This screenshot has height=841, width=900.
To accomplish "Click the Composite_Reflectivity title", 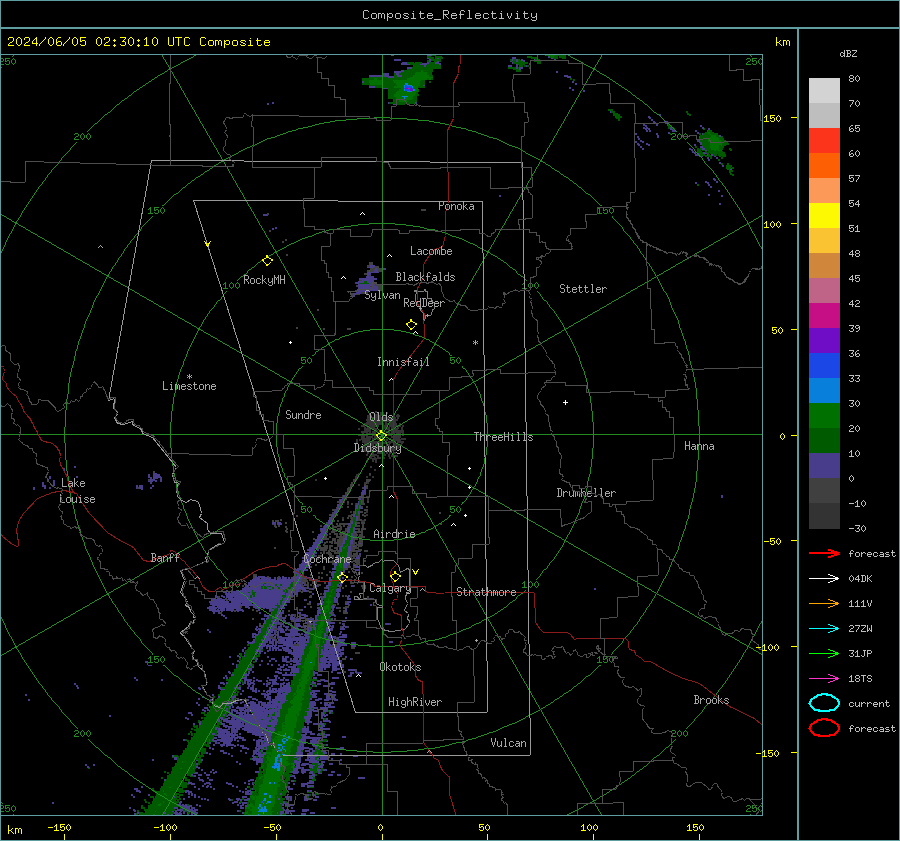I will (450, 15).
